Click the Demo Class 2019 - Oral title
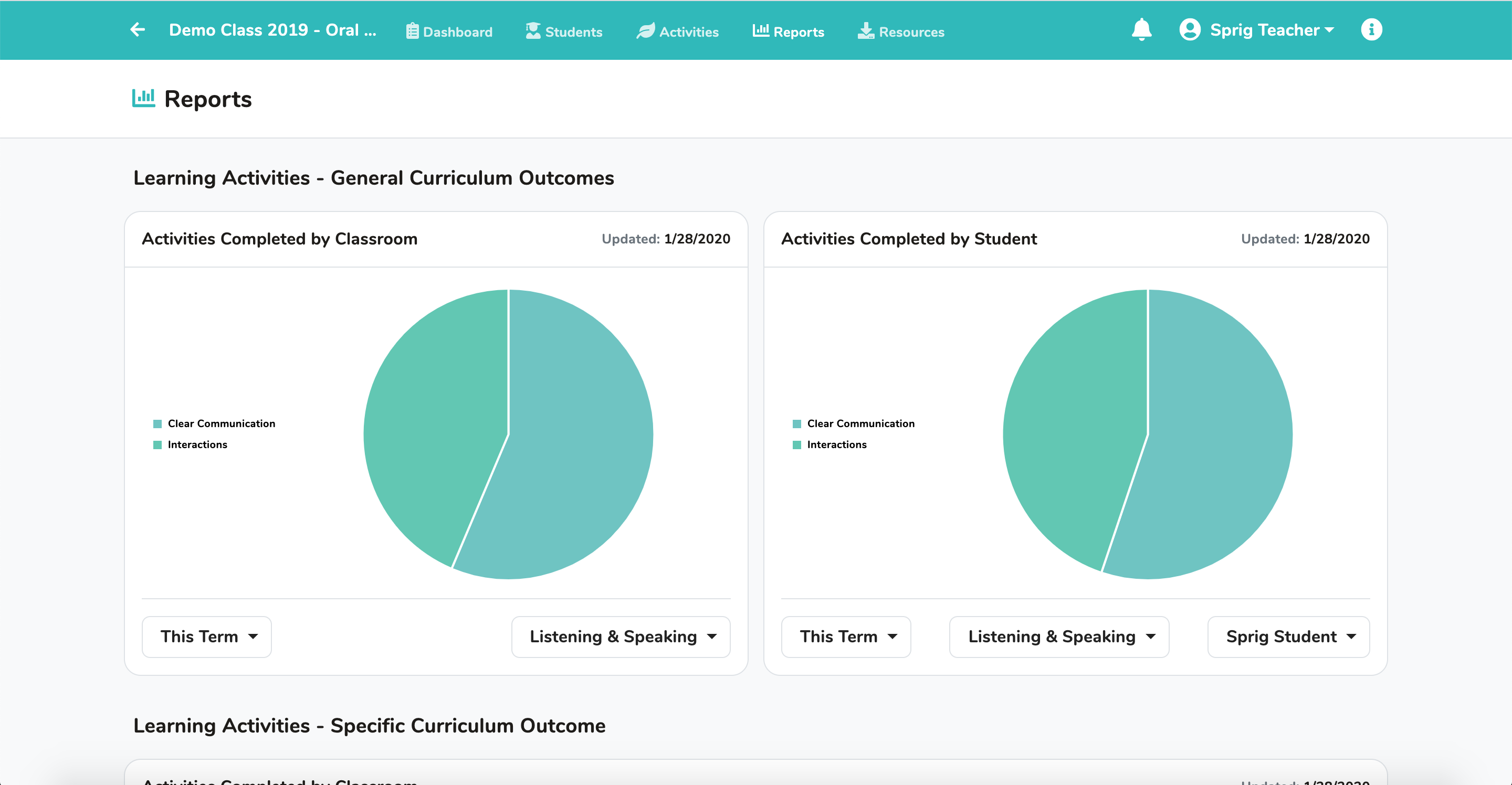The image size is (1512, 785). coord(272,30)
